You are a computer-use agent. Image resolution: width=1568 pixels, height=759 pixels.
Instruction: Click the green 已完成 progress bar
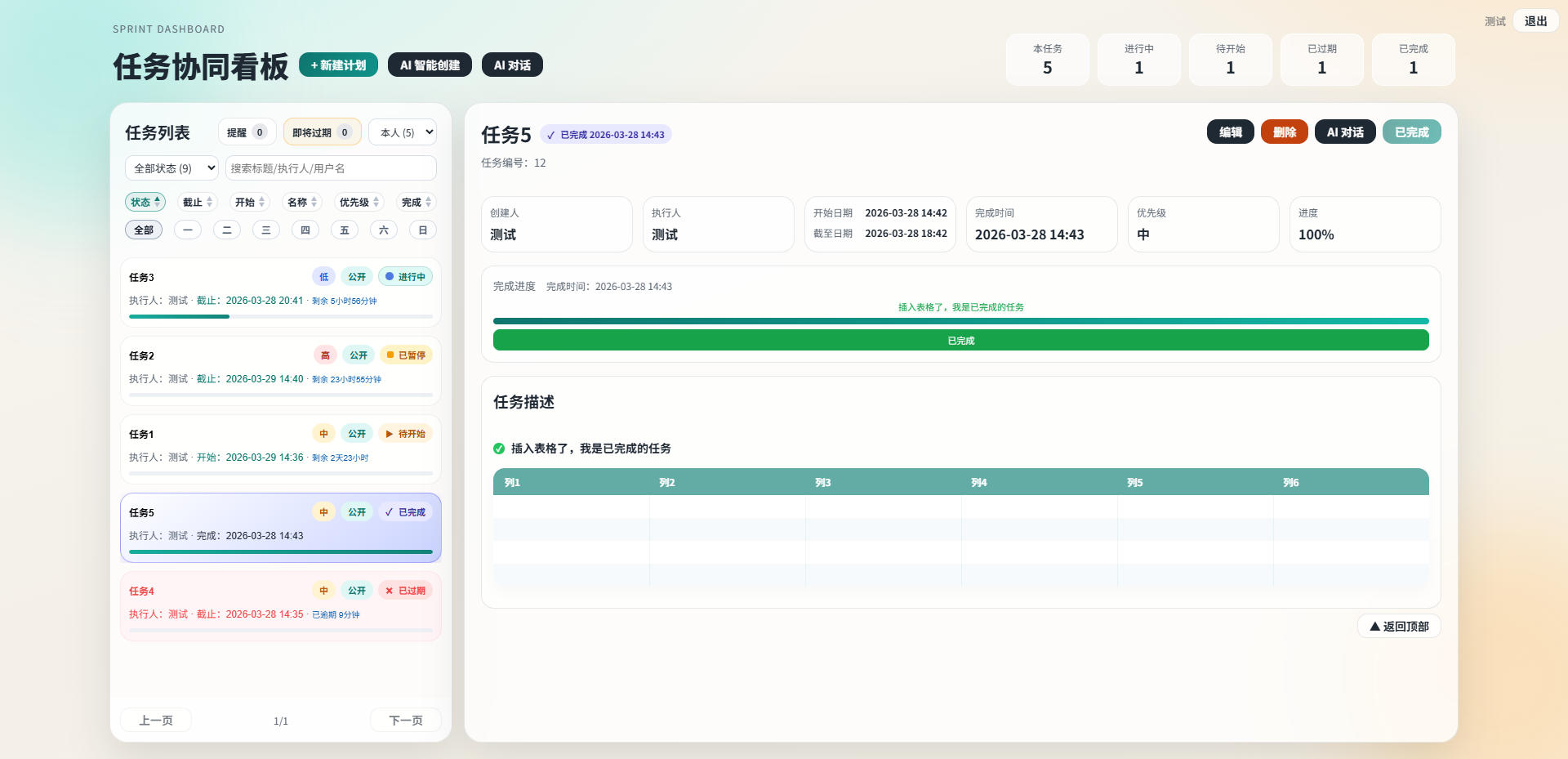point(960,341)
